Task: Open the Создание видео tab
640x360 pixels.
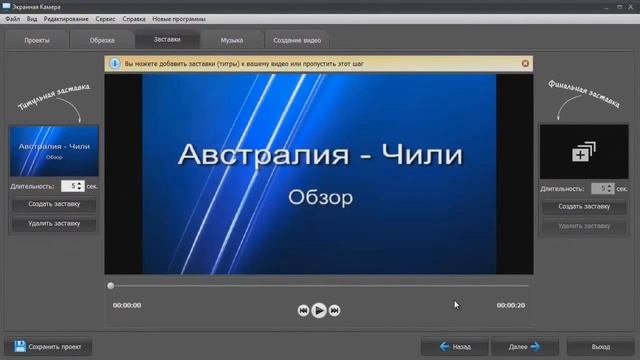Action: pyautogui.click(x=297, y=40)
